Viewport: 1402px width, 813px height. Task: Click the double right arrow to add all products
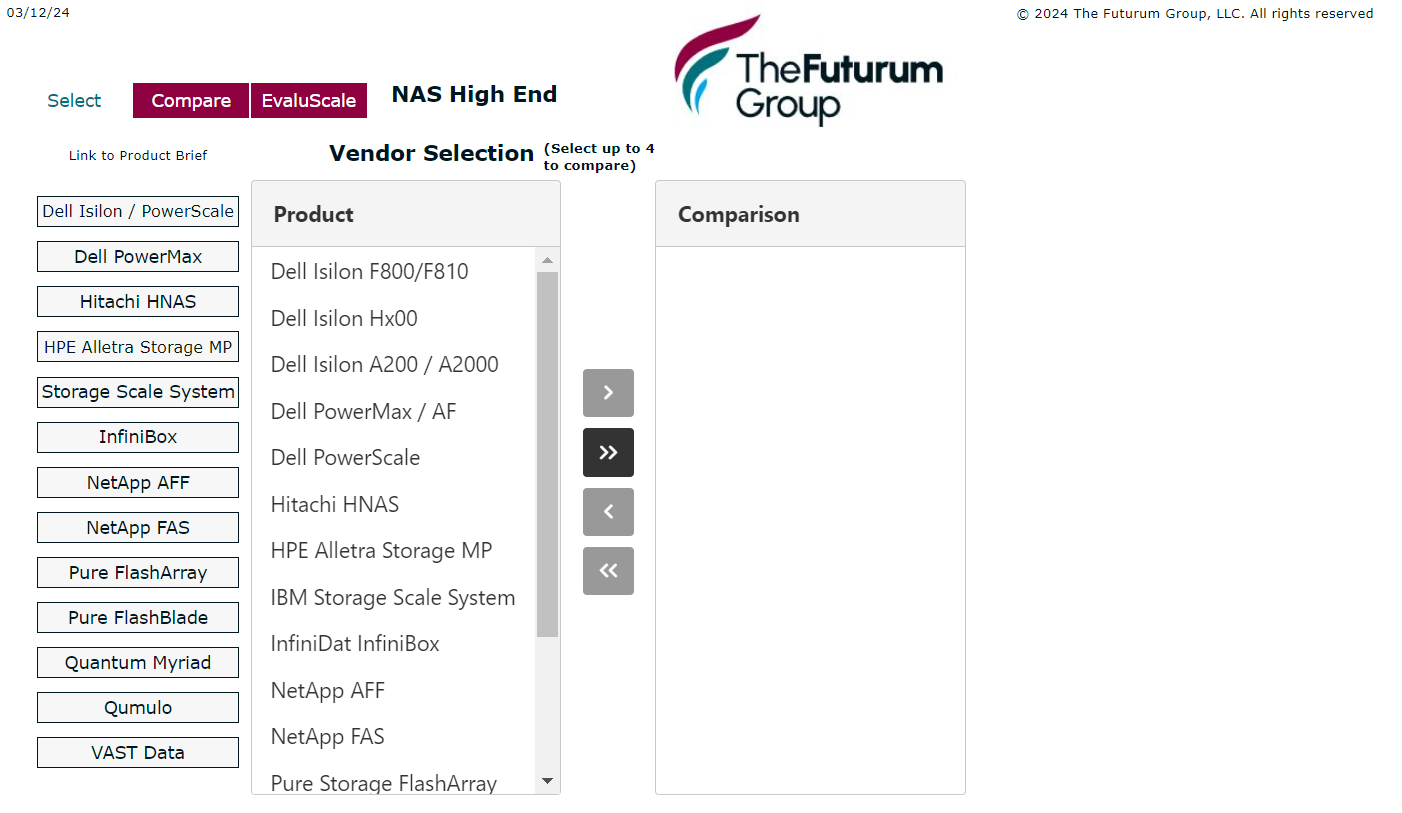point(608,452)
